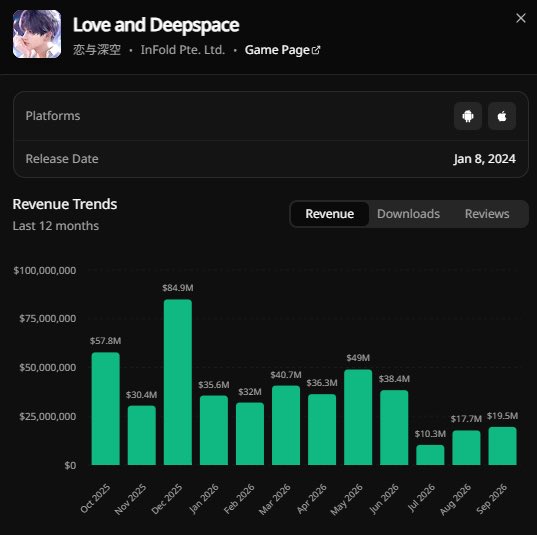Image resolution: width=537 pixels, height=535 pixels.
Task: Open the Game Page link
Action: pos(283,50)
